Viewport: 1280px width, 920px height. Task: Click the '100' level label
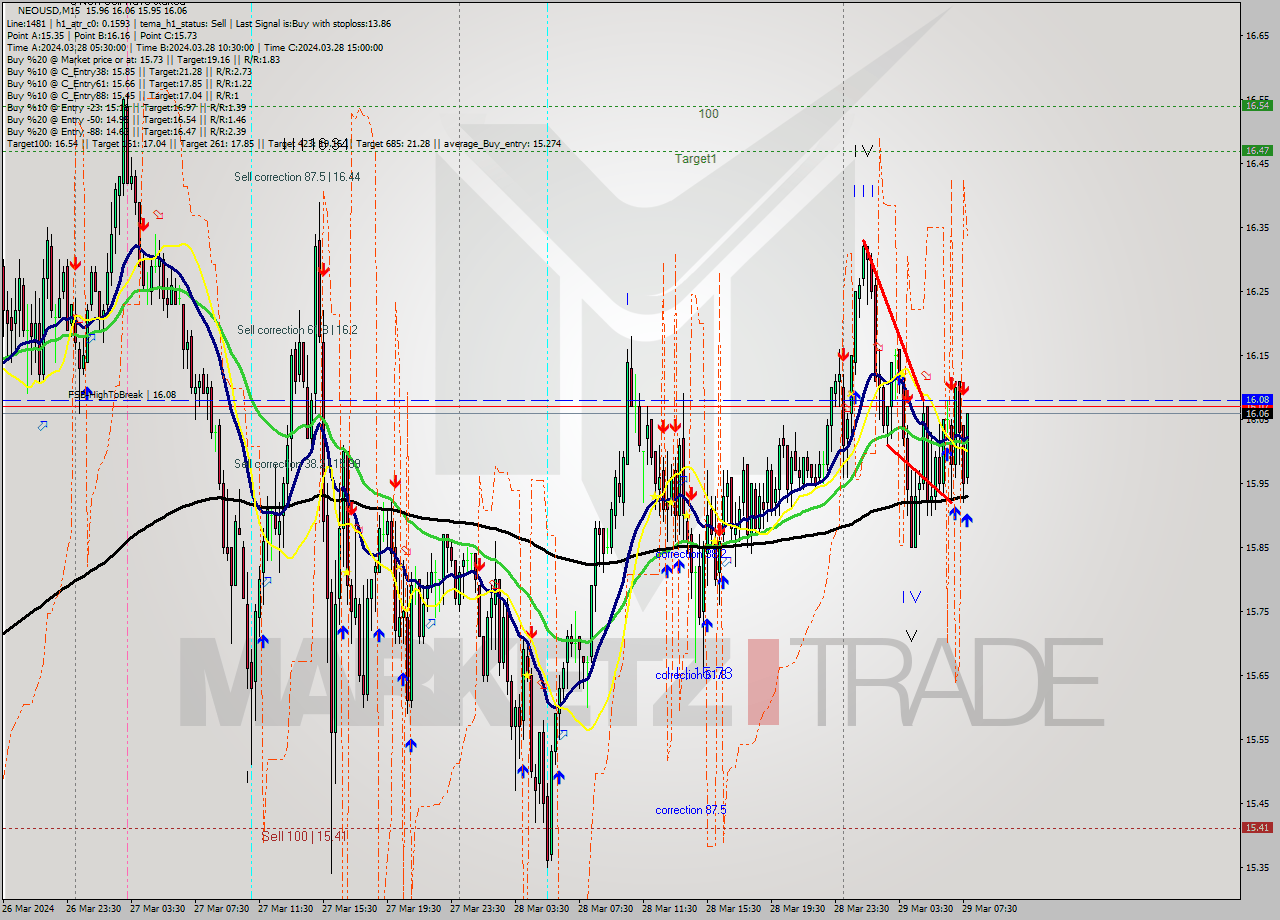click(708, 114)
